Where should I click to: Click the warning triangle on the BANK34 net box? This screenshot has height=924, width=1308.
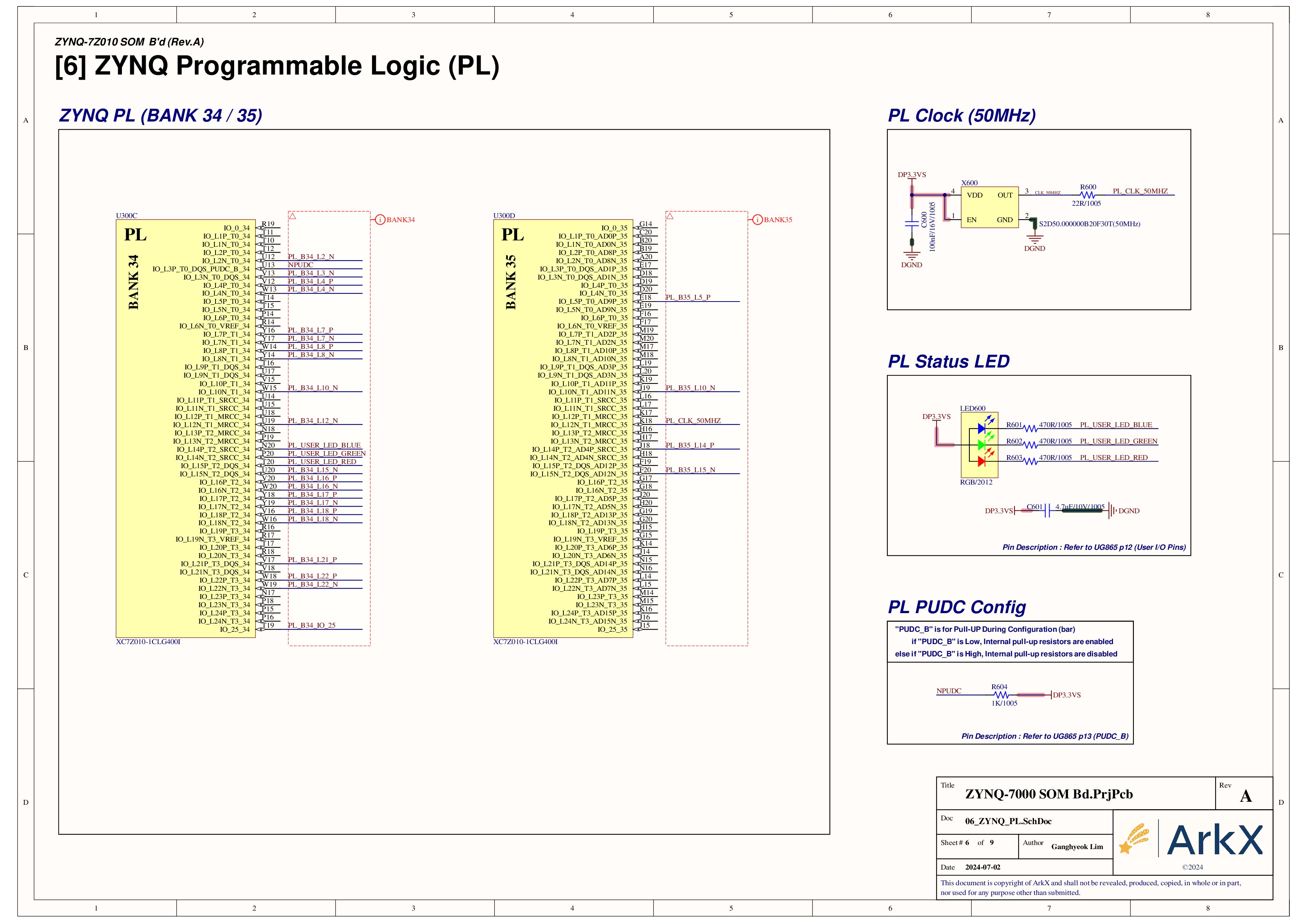coord(292,216)
